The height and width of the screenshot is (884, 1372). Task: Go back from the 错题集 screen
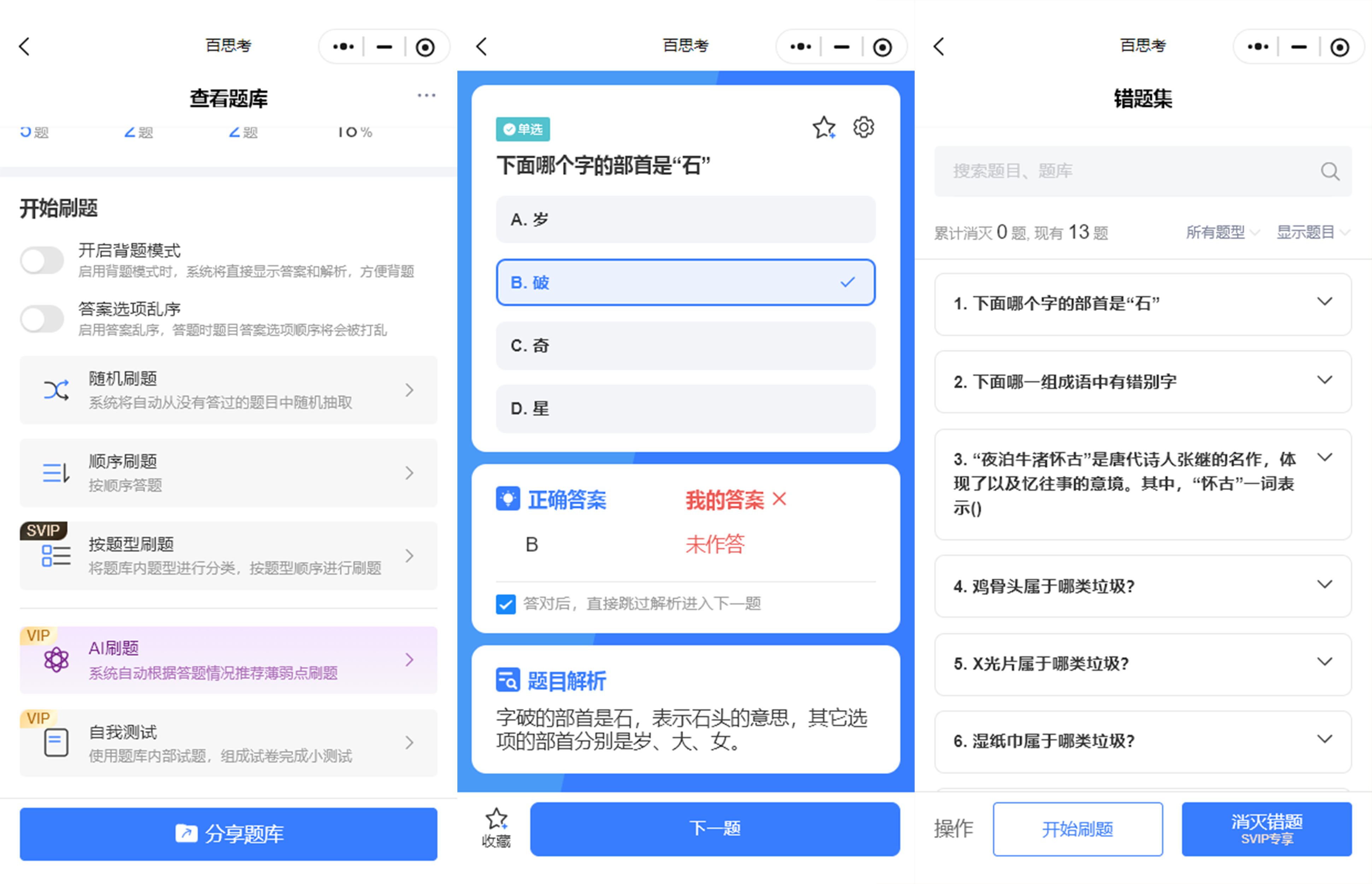938,46
